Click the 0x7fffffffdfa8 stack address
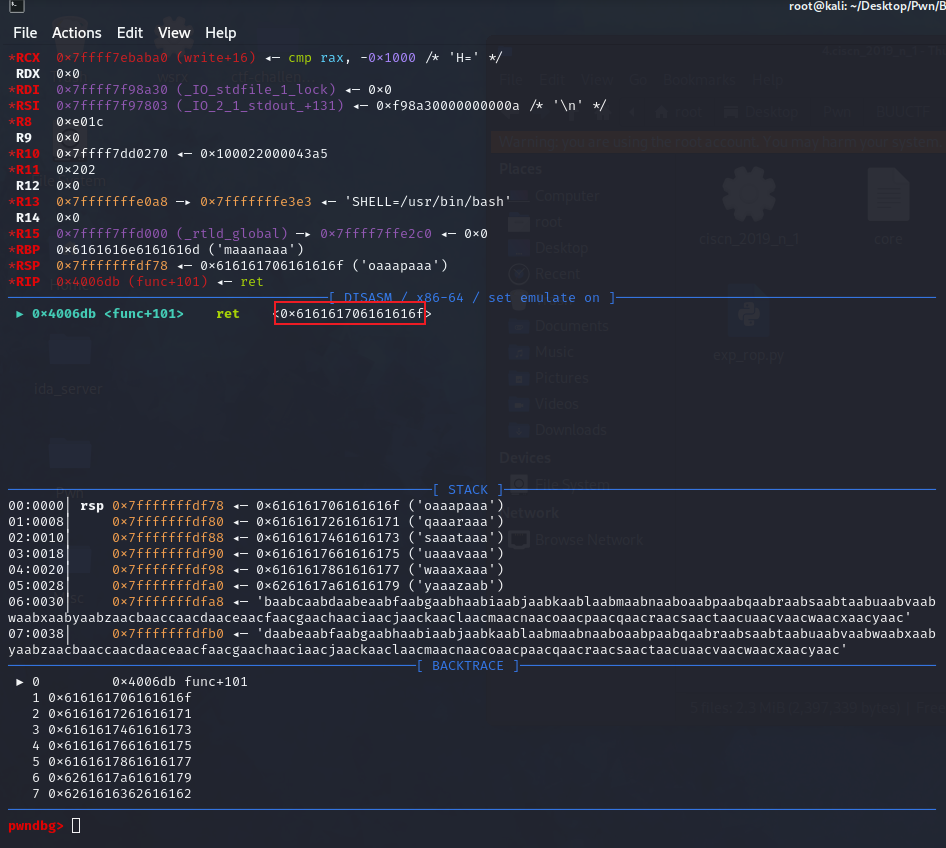The image size is (946, 848). [168, 601]
